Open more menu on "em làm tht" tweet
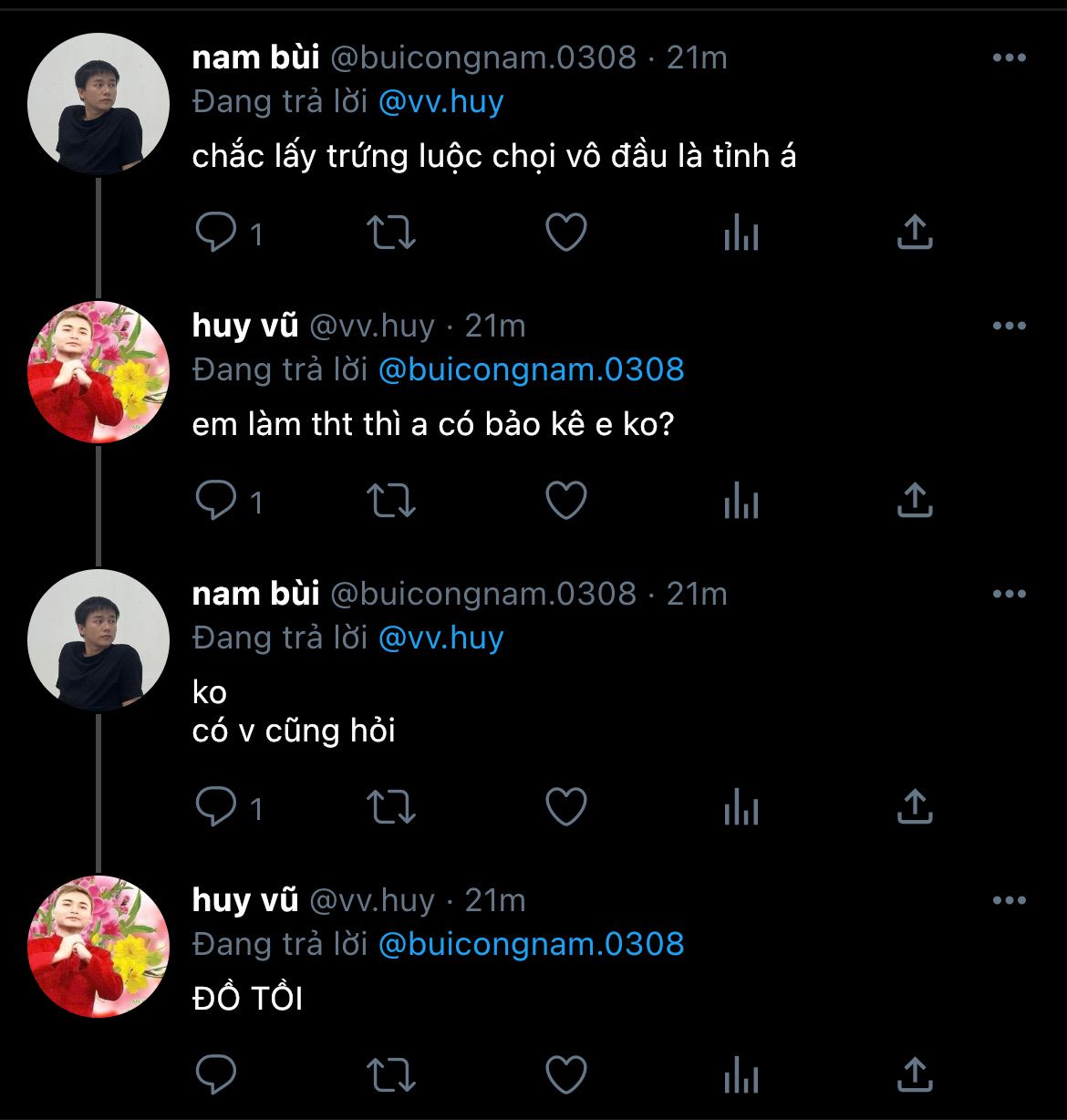1067x1120 pixels. tap(1009, 326)
